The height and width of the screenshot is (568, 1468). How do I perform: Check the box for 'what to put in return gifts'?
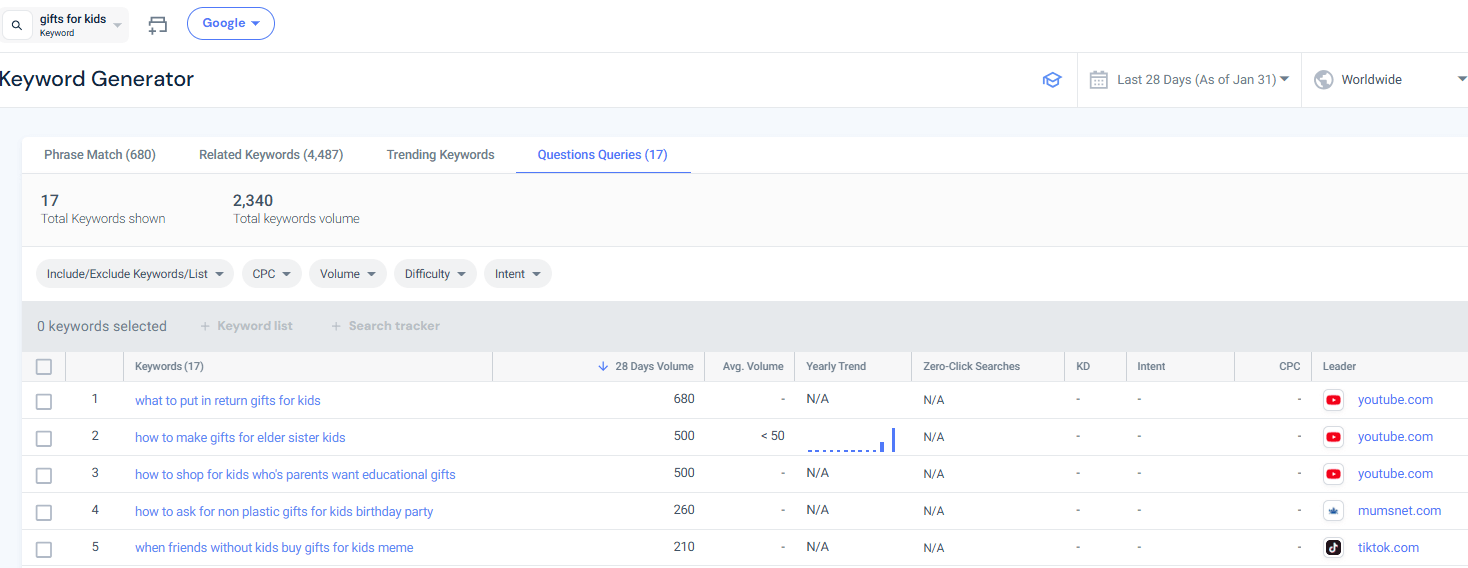(x=44, y=401)
